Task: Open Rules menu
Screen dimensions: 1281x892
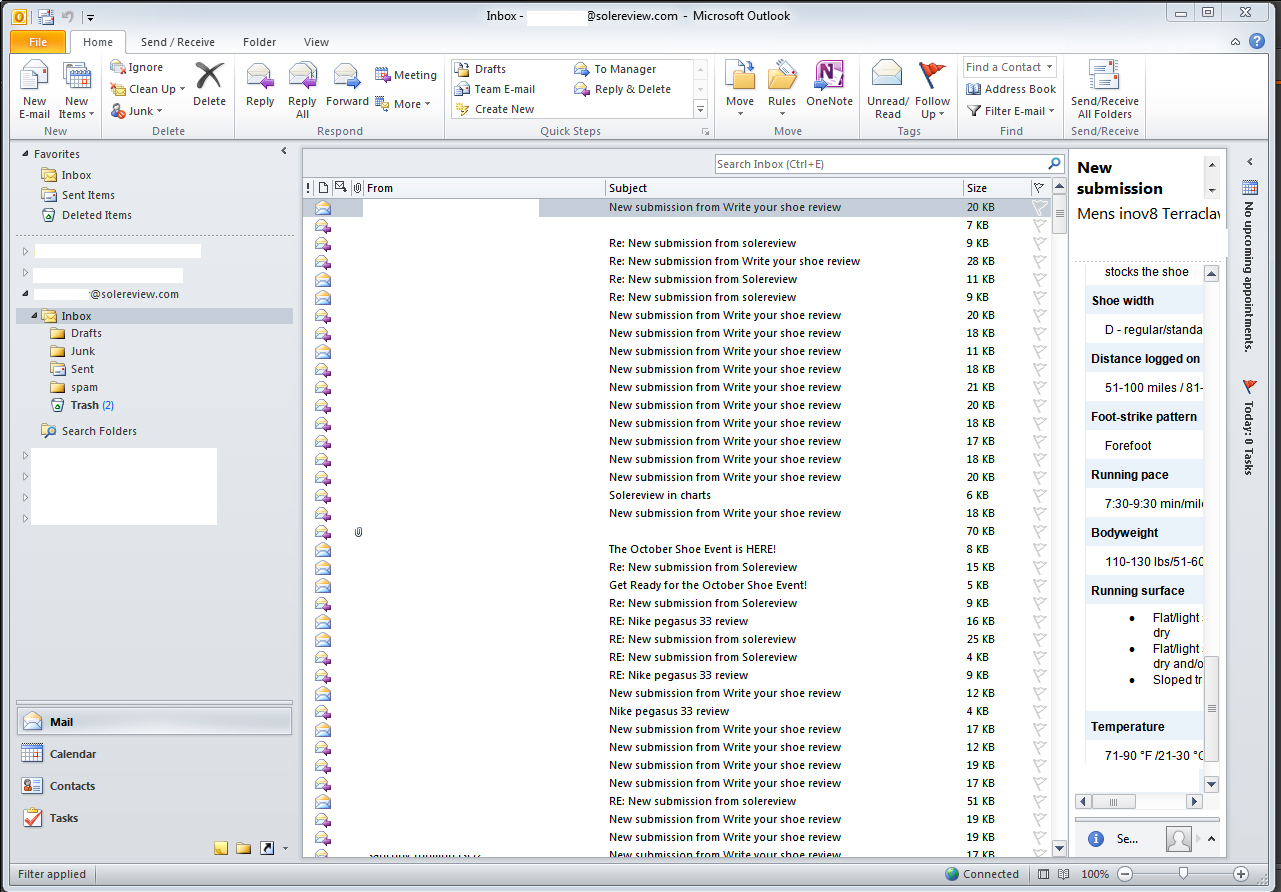Action: [x=782, y=91]
